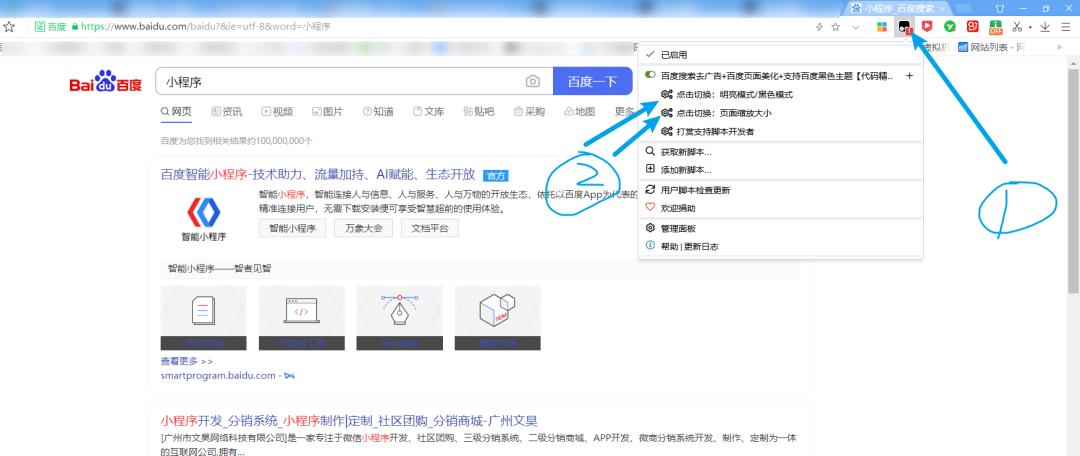The height and width of the screenshot is (456, 1080).
Task: Switch to the 网页 search tab
Action: coord(176,112)
